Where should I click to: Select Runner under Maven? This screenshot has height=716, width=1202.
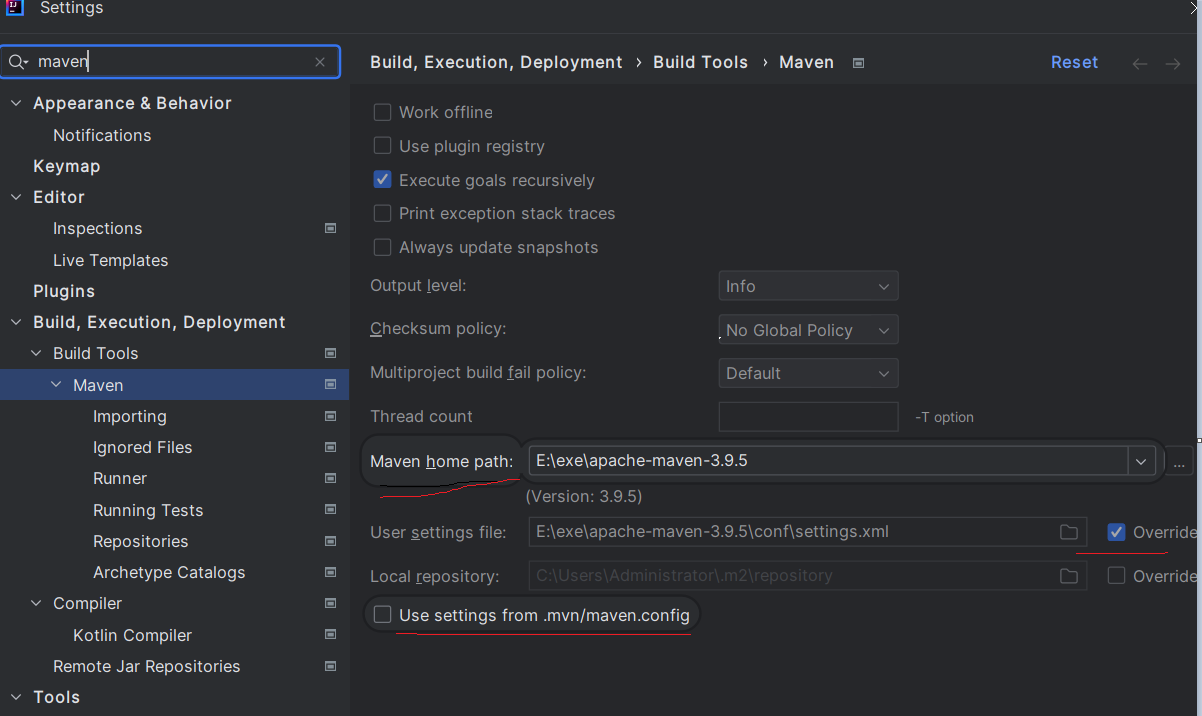pos(120,478)
